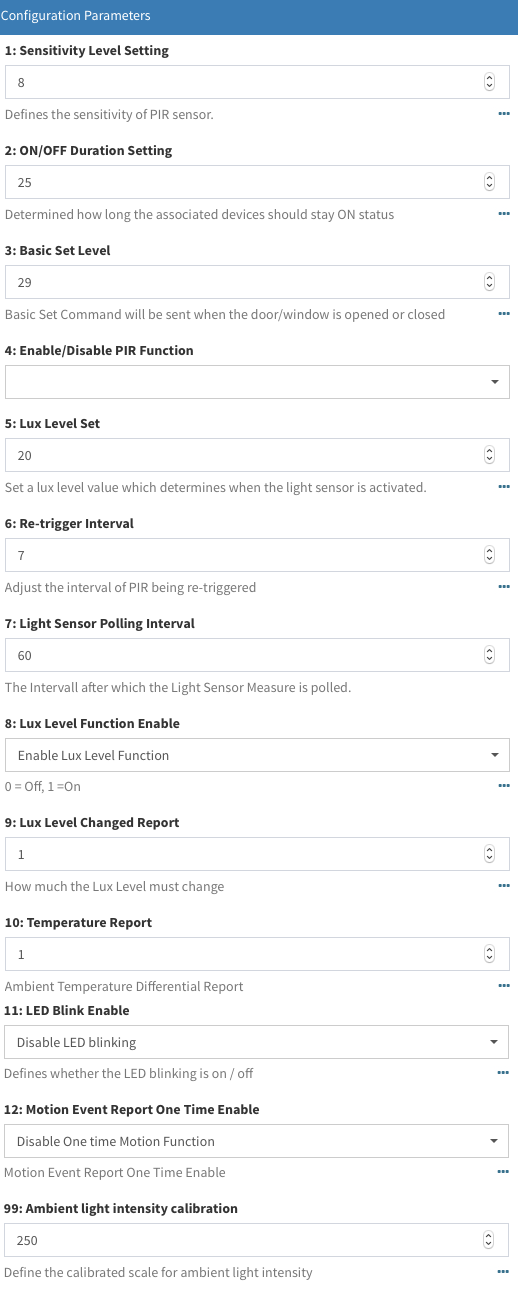Show ellipsis details under ON/OFF Duration Setting
This screenshot has width=518, height=1289.
tap(504, 214)
